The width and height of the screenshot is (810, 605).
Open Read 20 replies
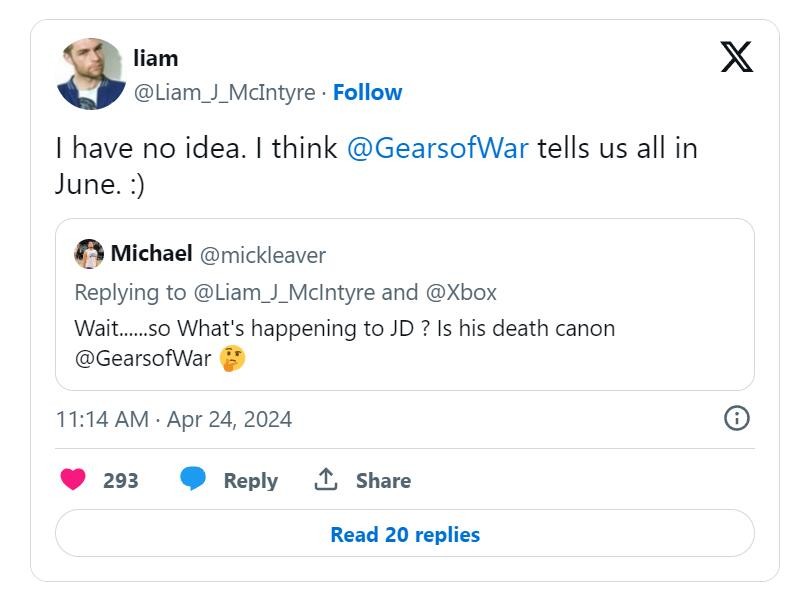tap(404, 534)
